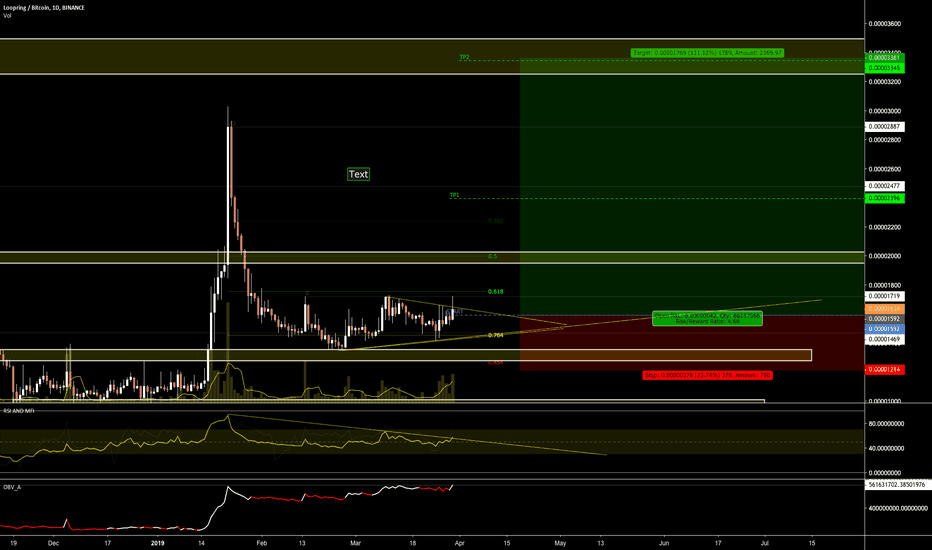Screen dimensions: 932x550
Task: Click the Fibonacci '0.382' level label
Action: [496, 221]
